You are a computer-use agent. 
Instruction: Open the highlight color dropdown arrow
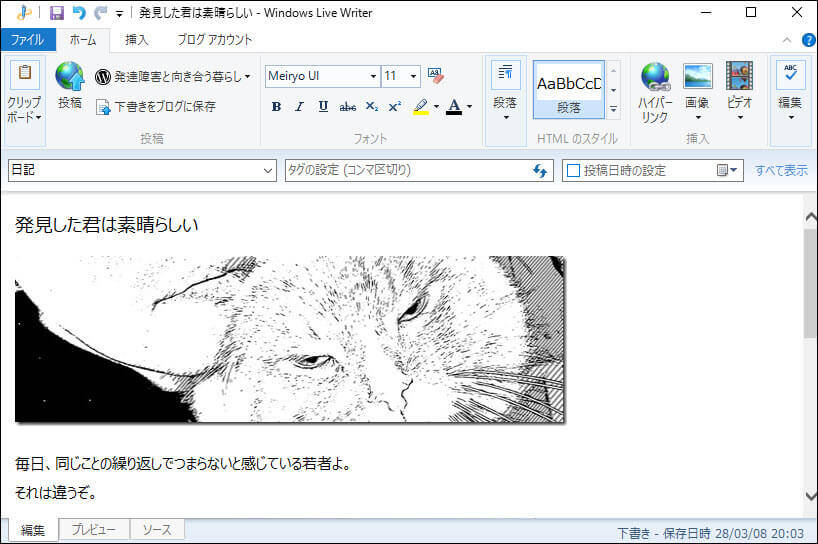click(x=436, y=107)
